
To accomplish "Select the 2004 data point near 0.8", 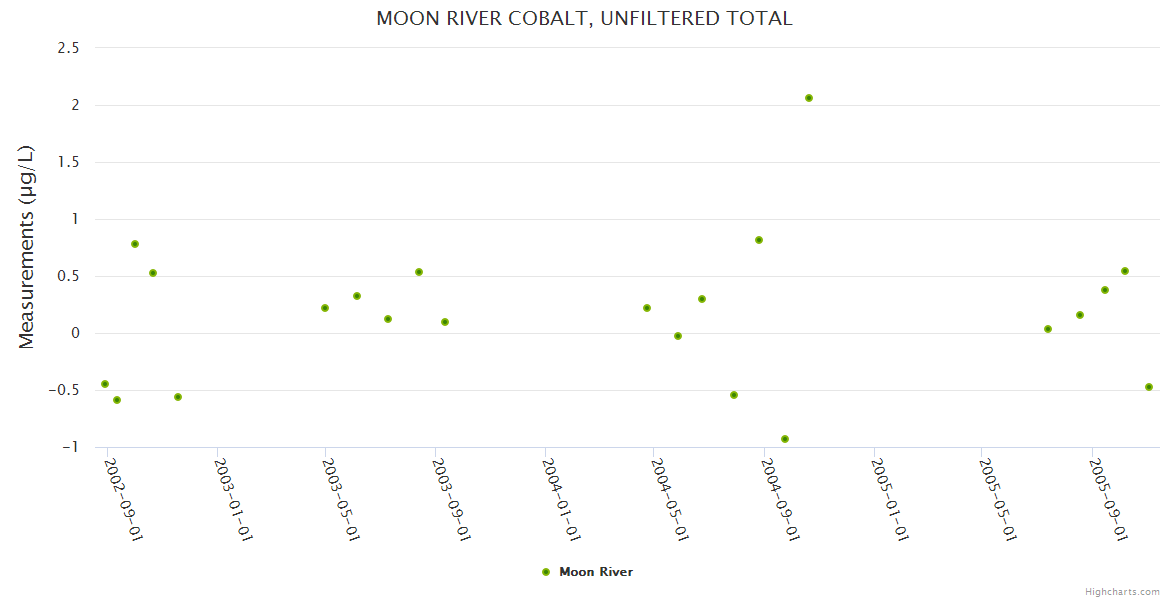I will pyautogui.click(x=759, y=240).
